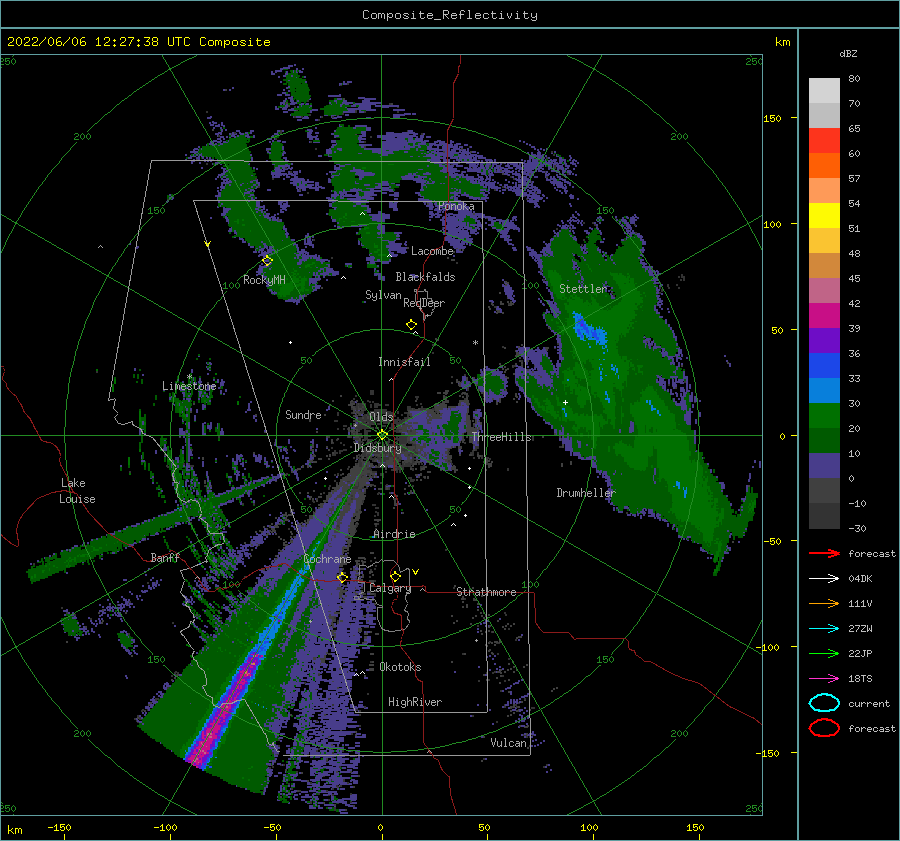Click the Olds label
The width and height of the screenshot is (900, 841).
[381, 417]
